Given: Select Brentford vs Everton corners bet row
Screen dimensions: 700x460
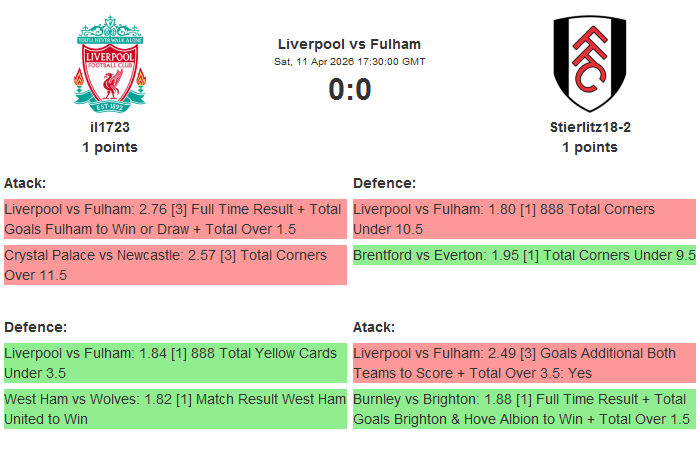Looking at the screenshot, I should click(523, 255).
